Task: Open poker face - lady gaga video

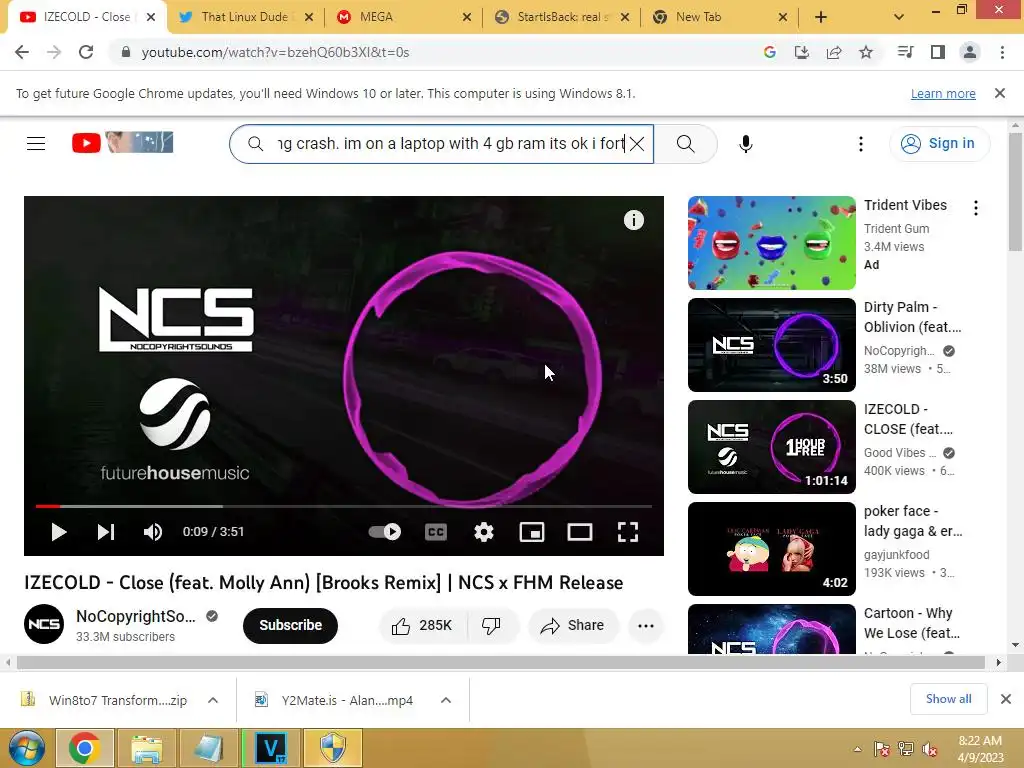Action: [x=771, y=549]
